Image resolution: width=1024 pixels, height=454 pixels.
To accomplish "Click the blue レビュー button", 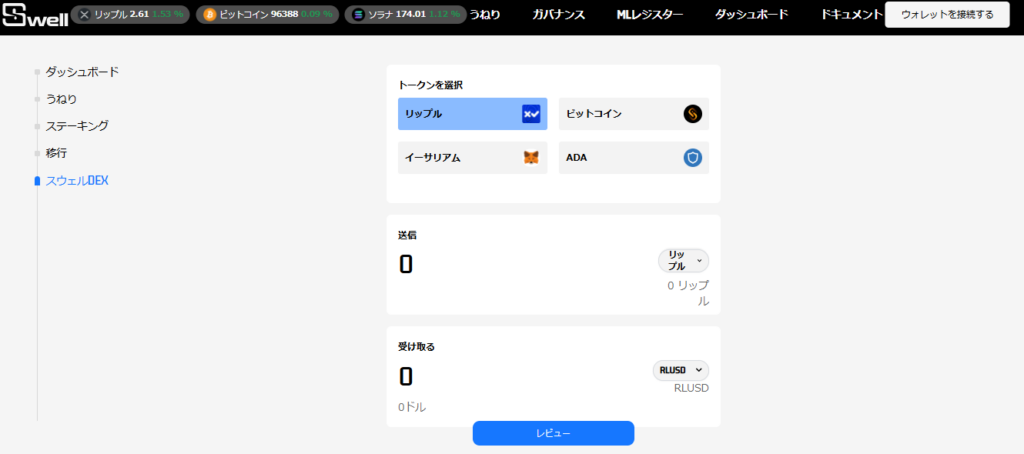I will click(553, 433).
